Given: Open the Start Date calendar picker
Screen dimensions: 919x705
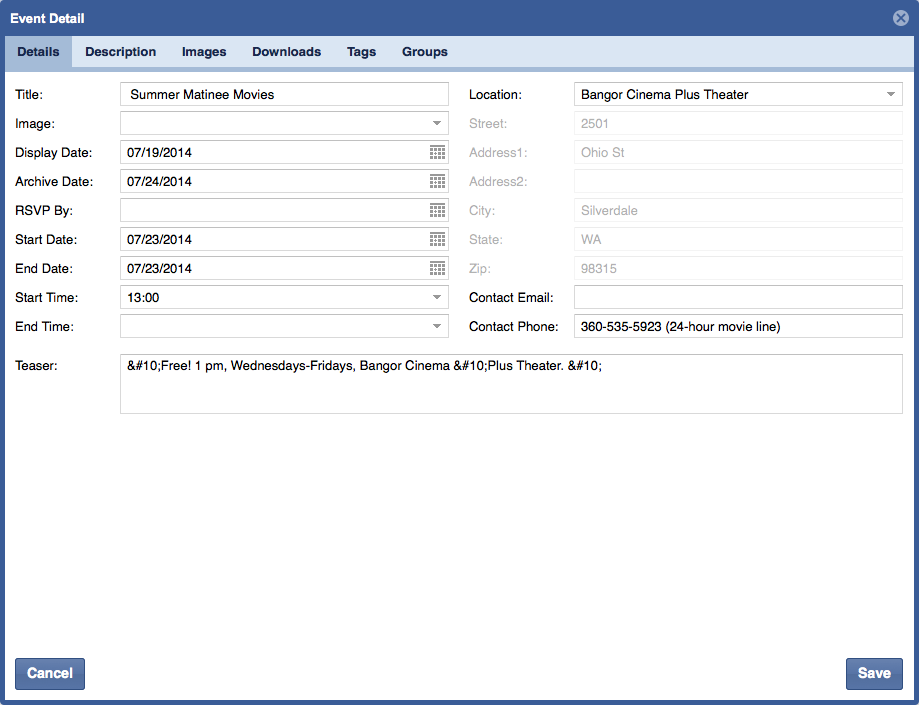Looking at the screenshot, I should coord(437,239).
